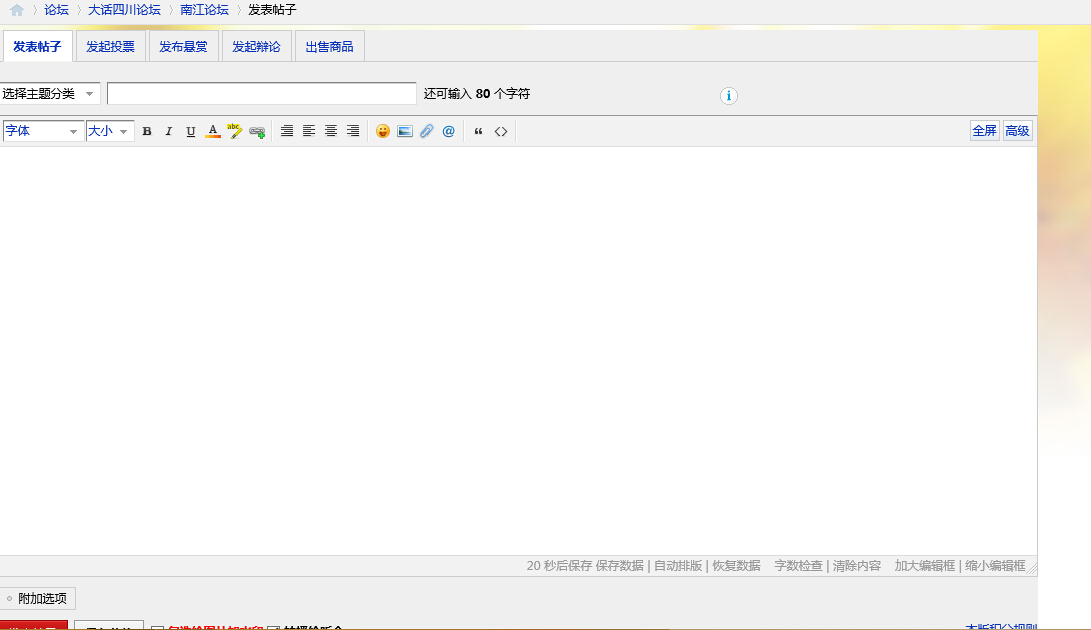The width and height of the screenshot is (1091, 630).
Task: Apply italic formatting in editor
Action: coord(169,131)
